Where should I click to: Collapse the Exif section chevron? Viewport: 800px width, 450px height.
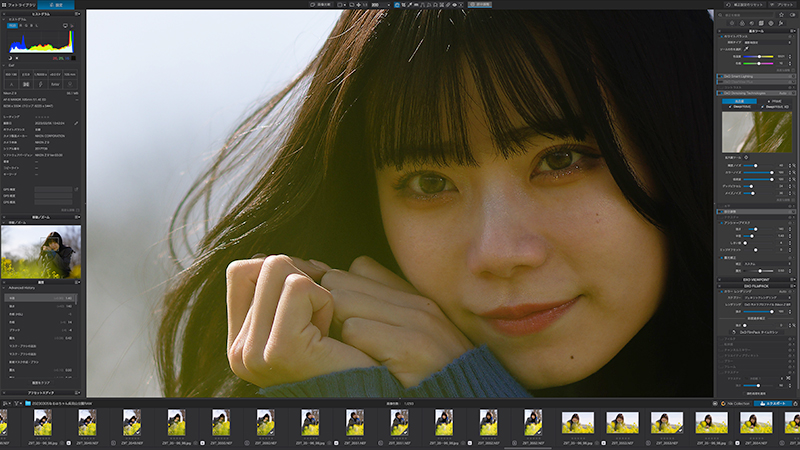(4, 65)
